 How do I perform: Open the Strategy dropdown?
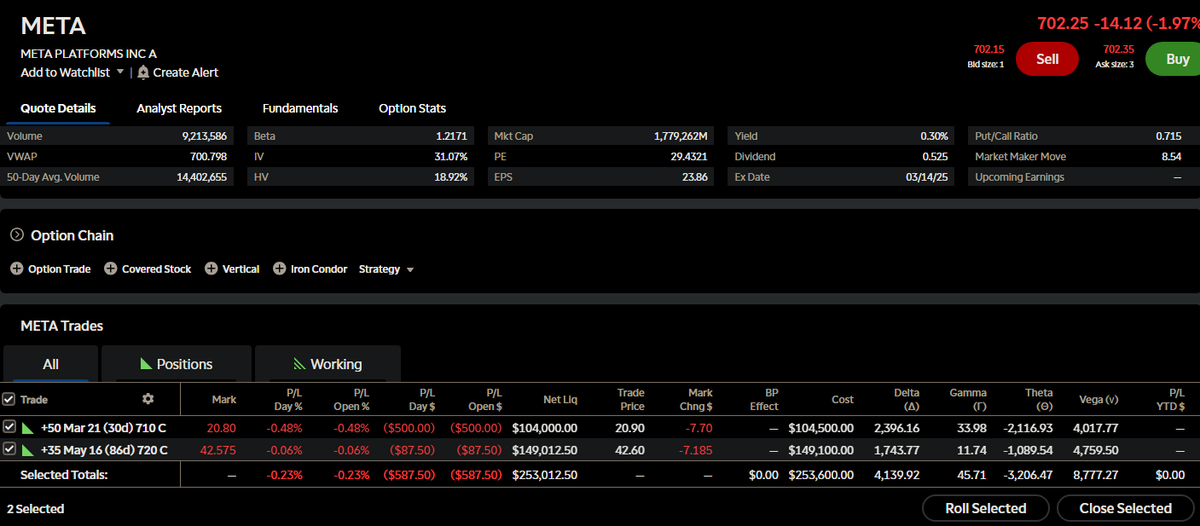click(386, 269)
